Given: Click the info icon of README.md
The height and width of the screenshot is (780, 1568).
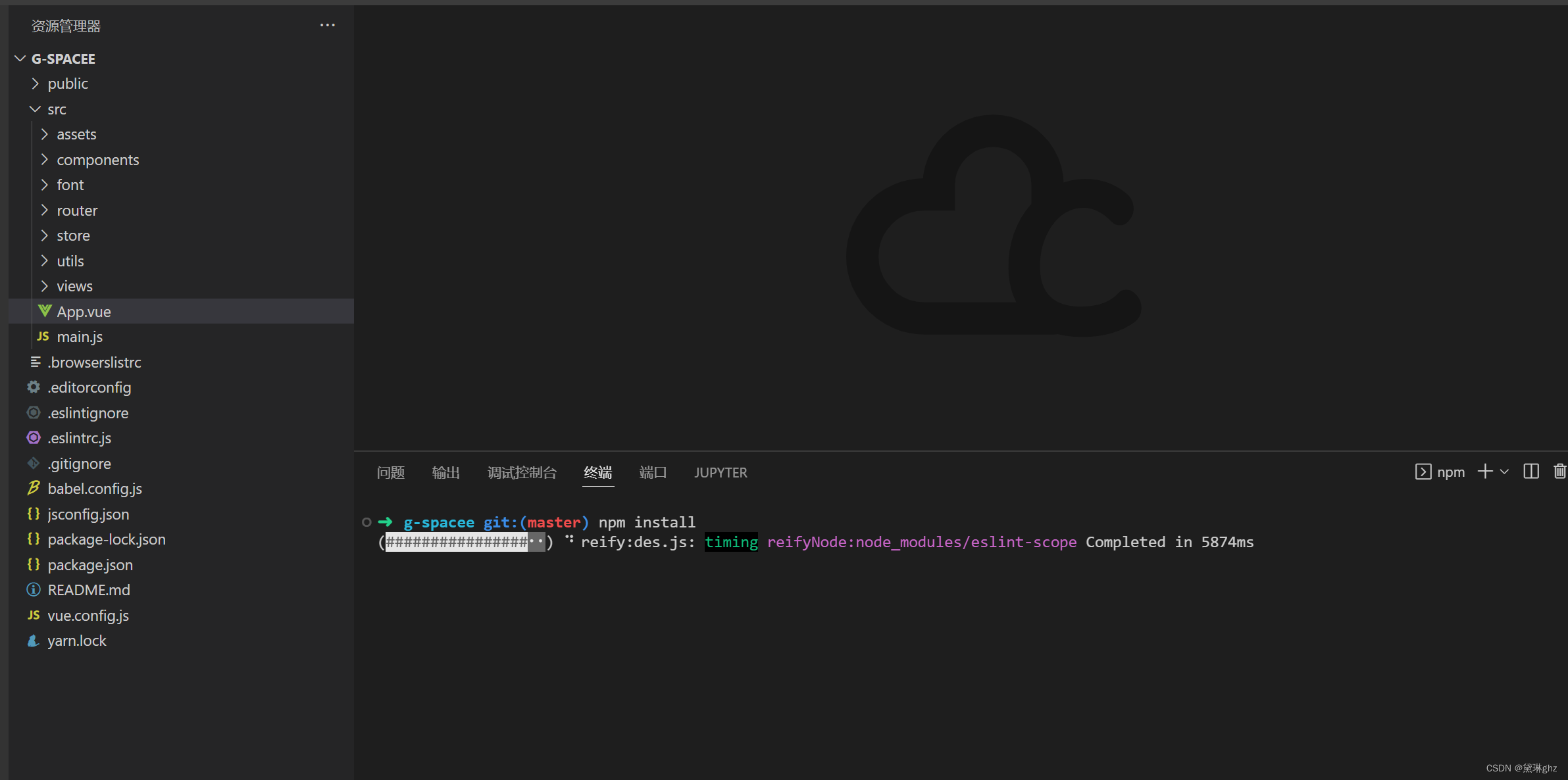Looking at the screenshot, I should coord(34,589).
